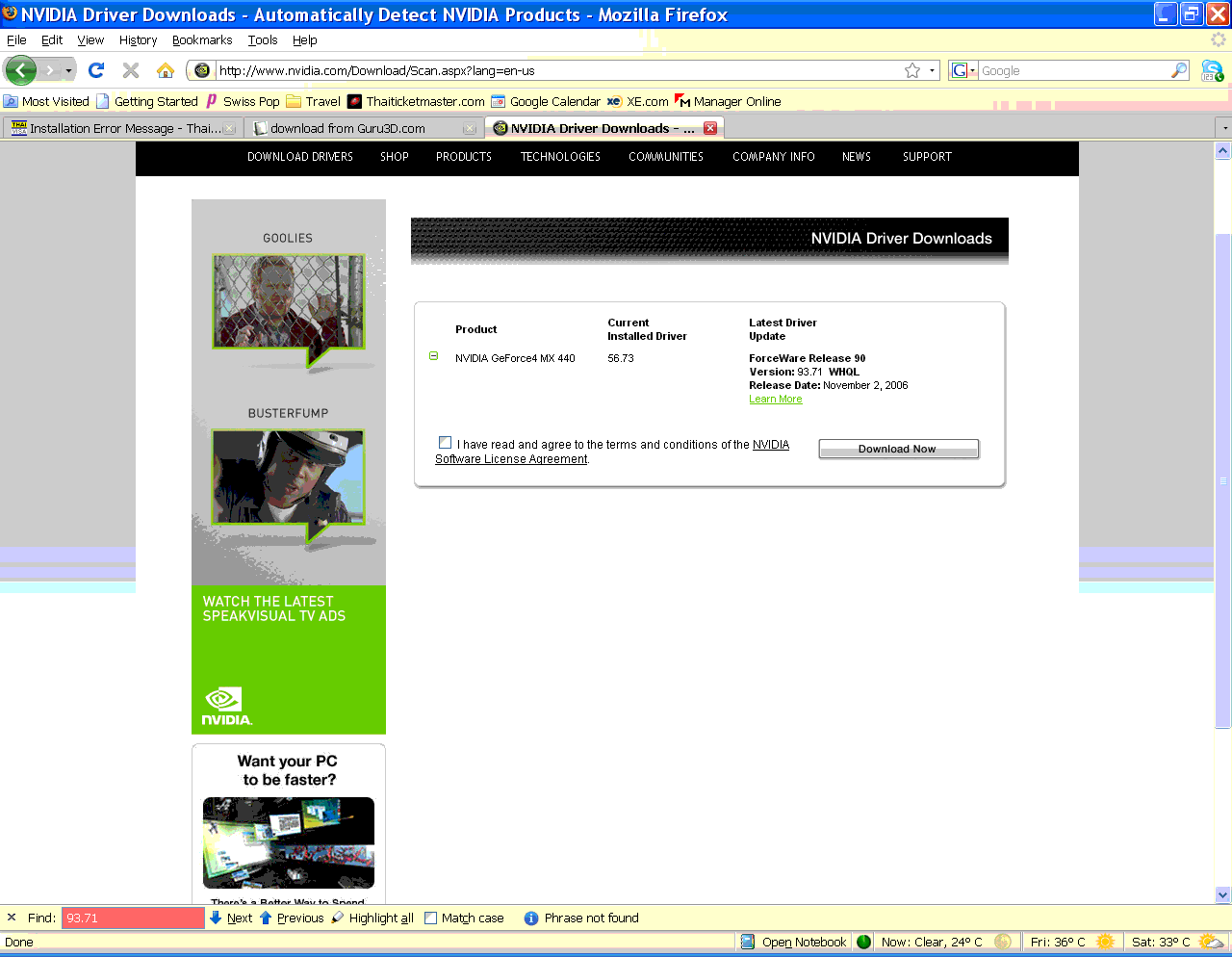Viewport: 1232px width, 957px height.
Task: Open the XE.com bookmark
Action: click(637, 101)
